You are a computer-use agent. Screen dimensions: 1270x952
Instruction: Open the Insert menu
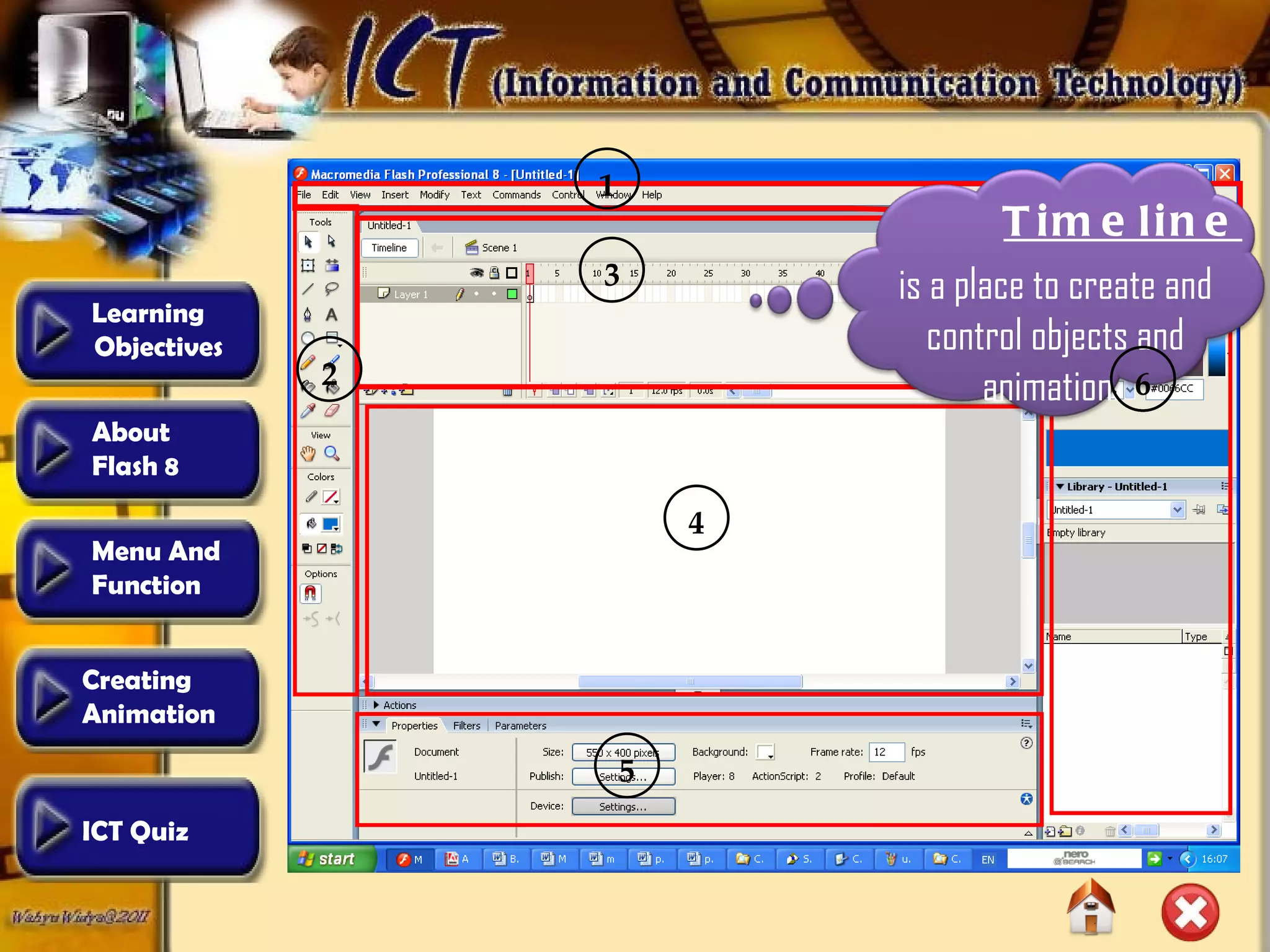(395, 195)
